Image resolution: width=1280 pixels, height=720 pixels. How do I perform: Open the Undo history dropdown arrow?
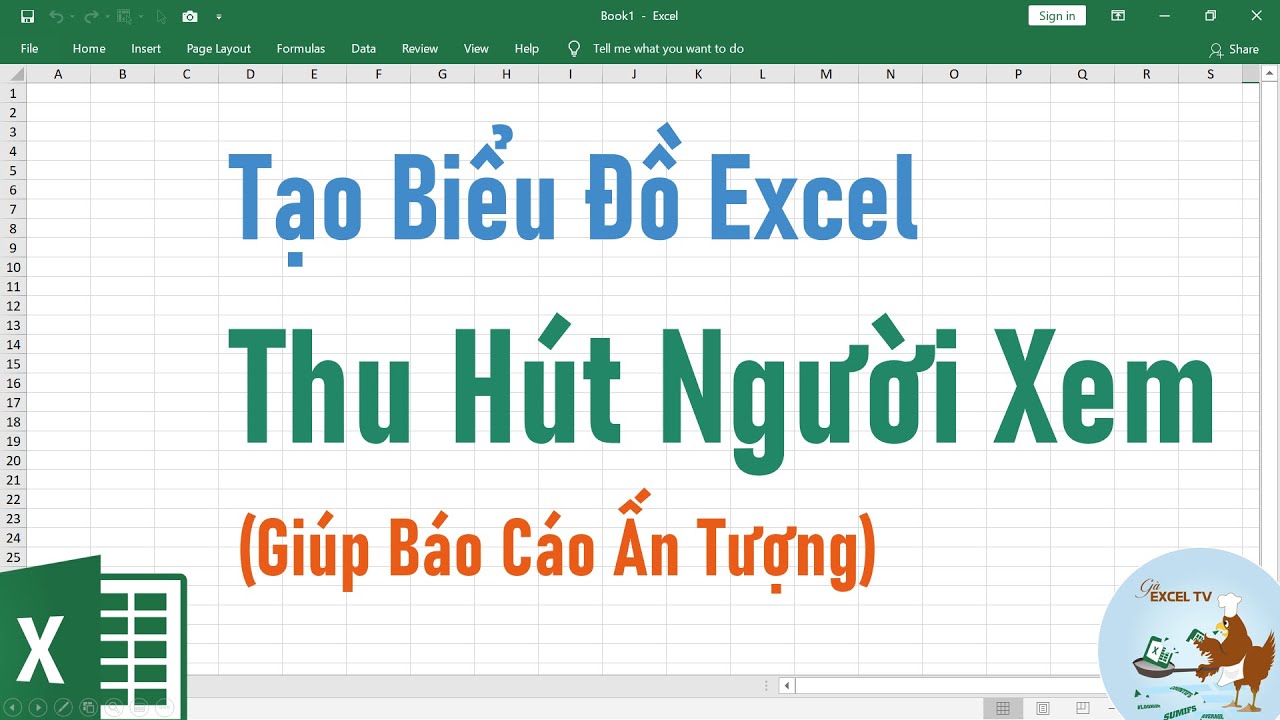click(x=72, y=16)
